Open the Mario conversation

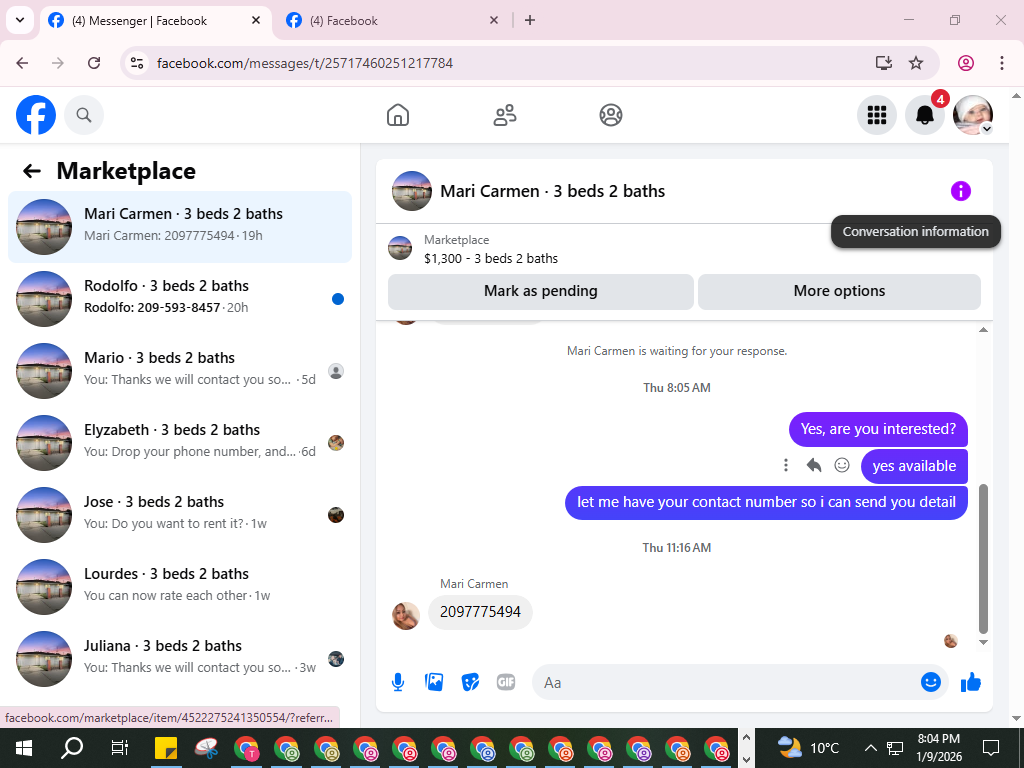pos(180,371)
